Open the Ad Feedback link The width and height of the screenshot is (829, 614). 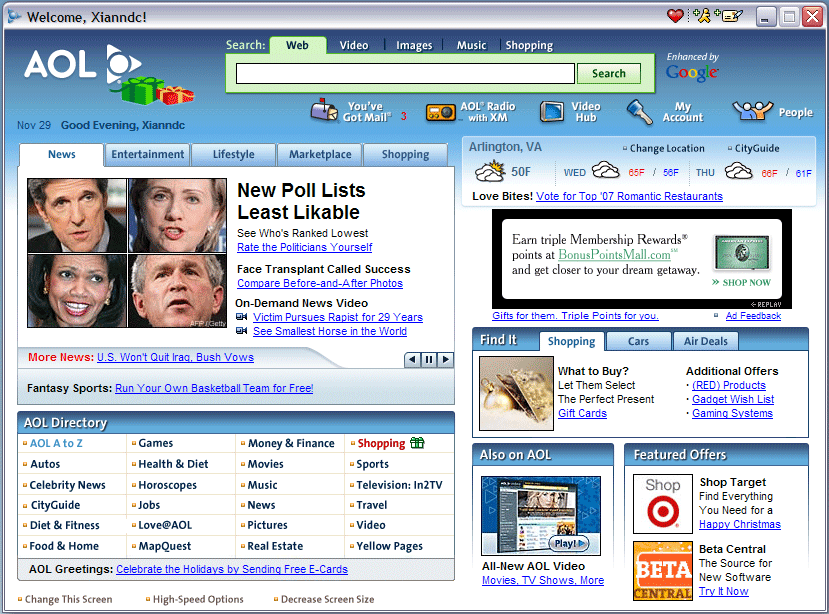(x=753, y=316)
